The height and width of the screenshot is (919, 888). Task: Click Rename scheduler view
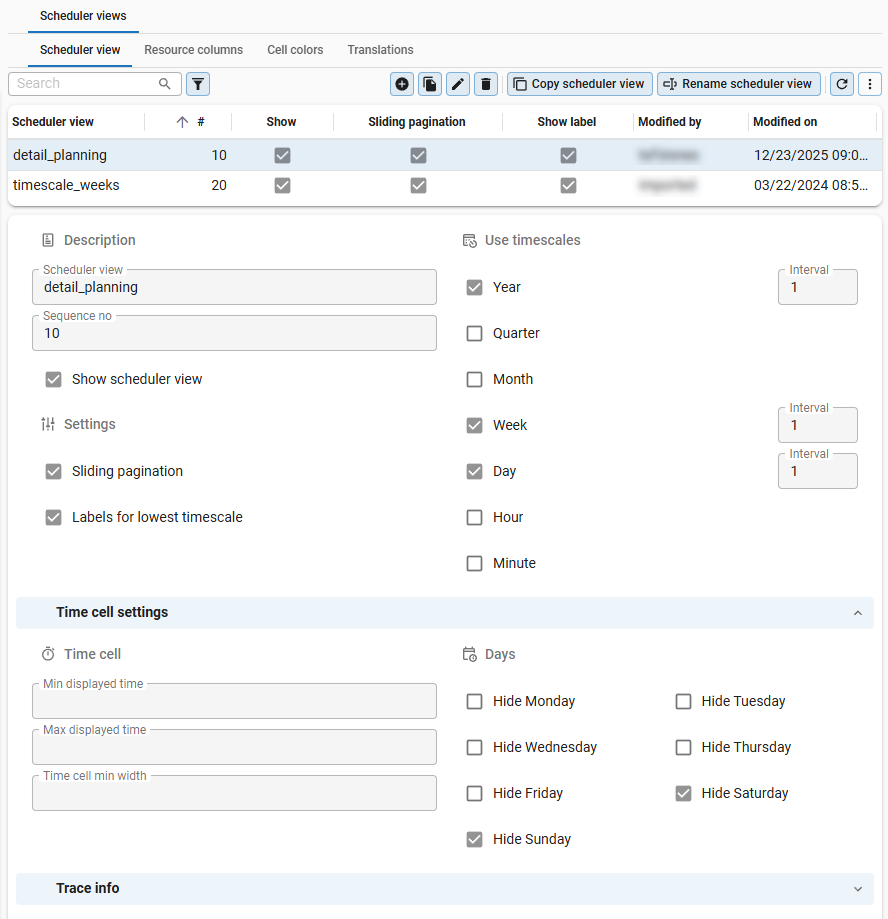point(738,84)
